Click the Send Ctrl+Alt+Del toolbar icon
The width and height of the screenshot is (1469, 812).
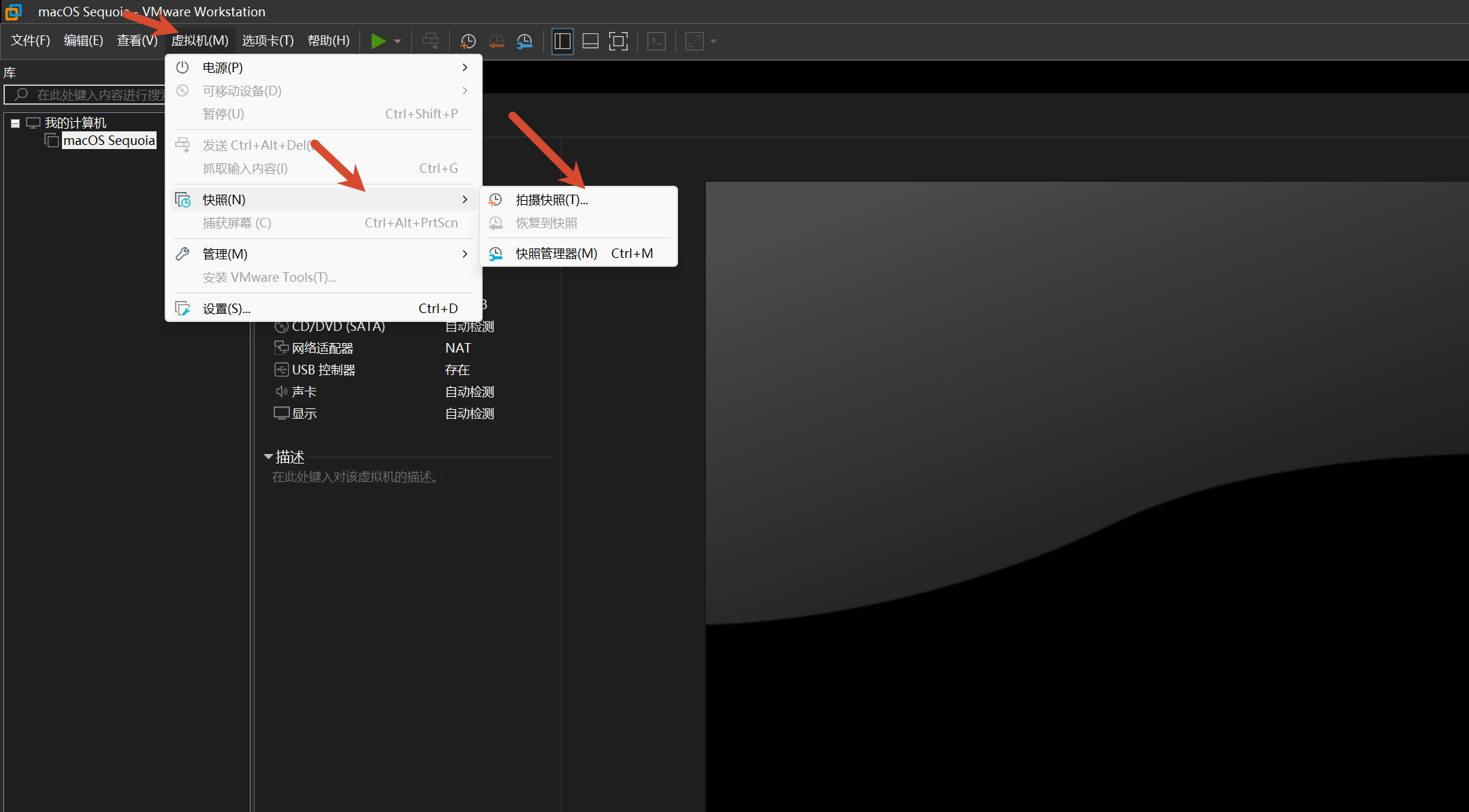[430, 42]
